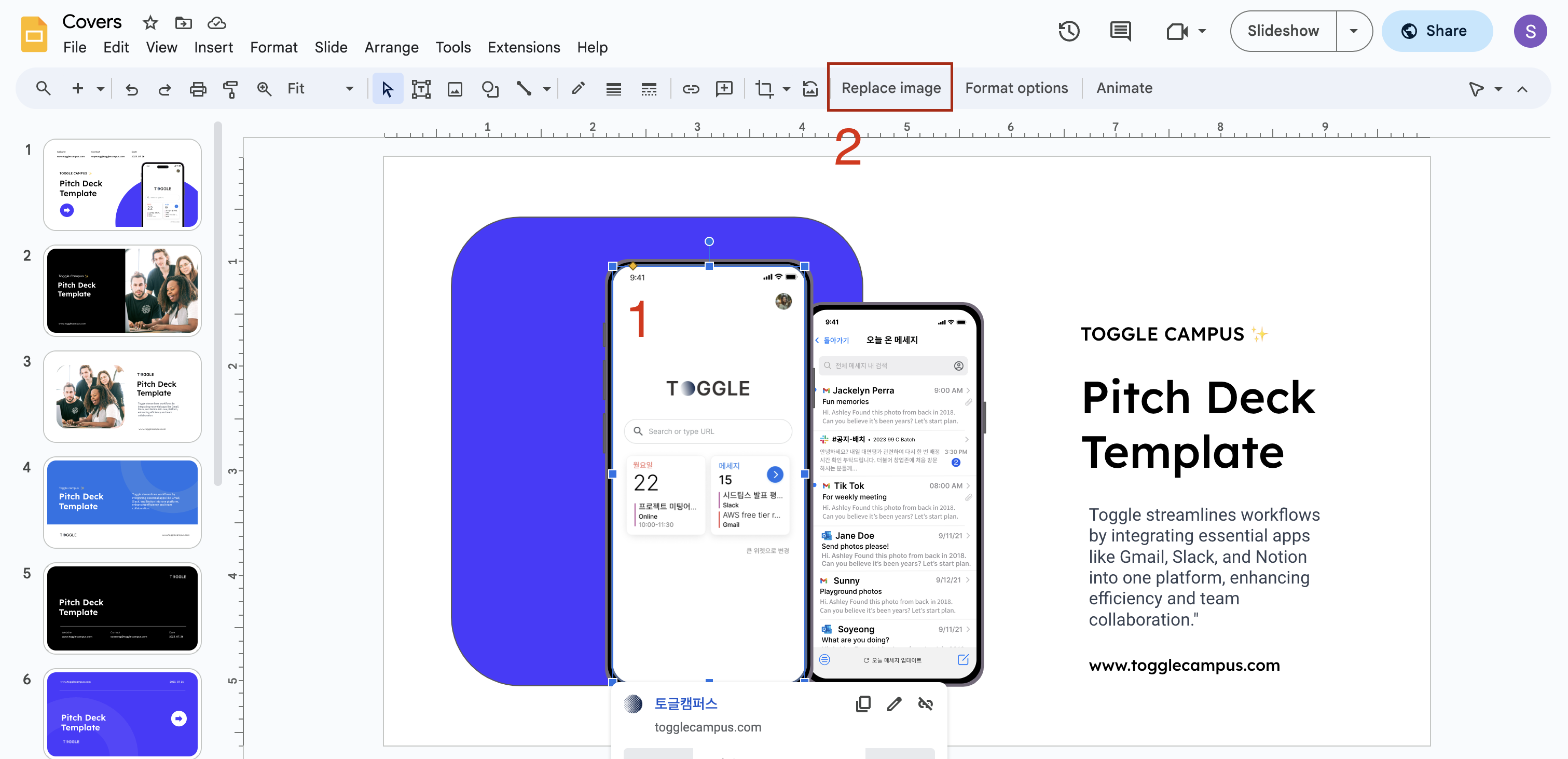Click the Replace image button
The image size is (1568, 759).
pos(890,88)
